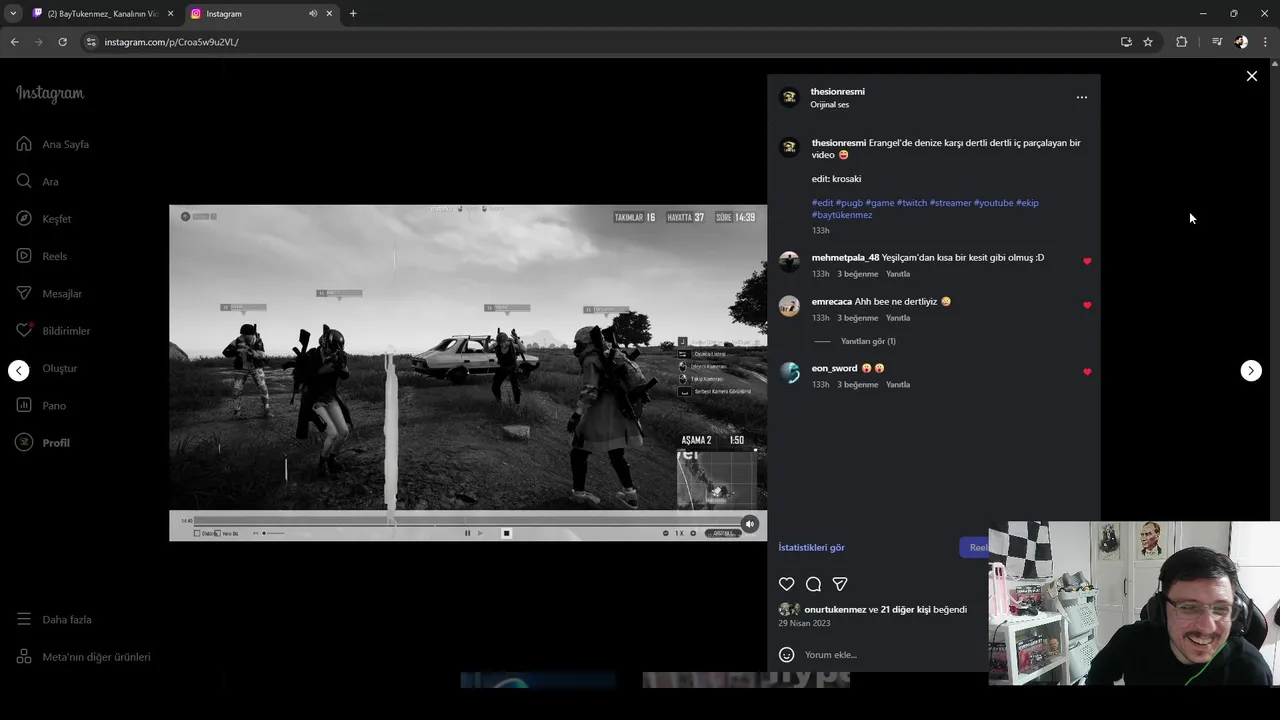View İstatistikleri gör insights

point(812,547)
